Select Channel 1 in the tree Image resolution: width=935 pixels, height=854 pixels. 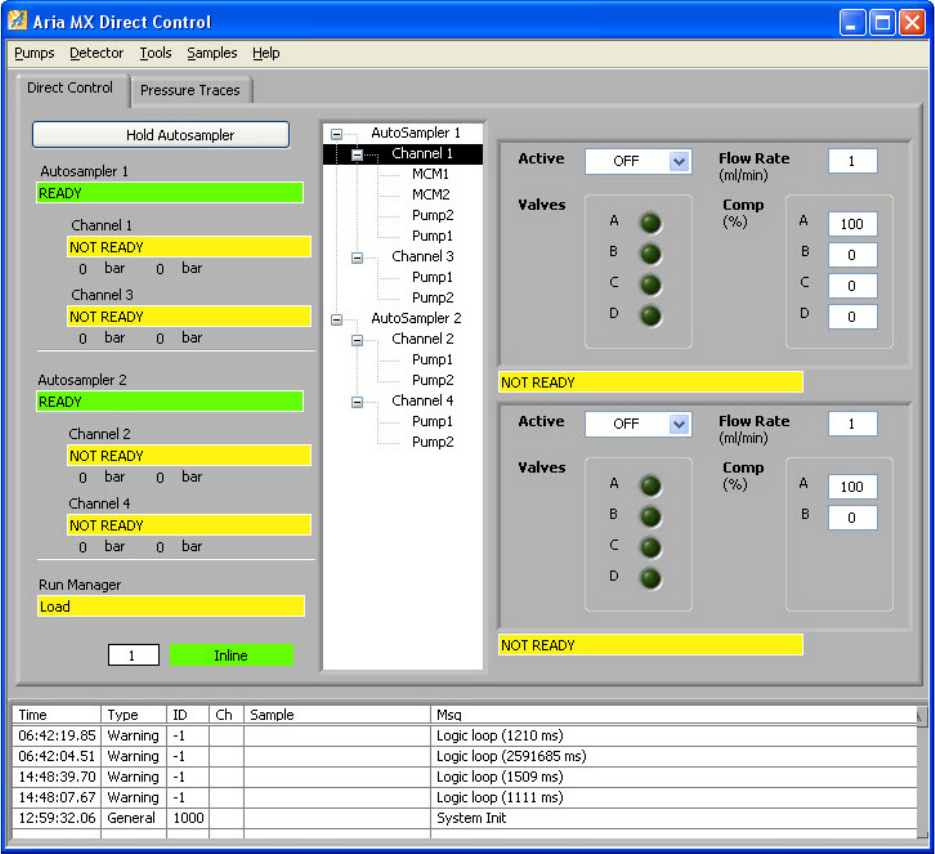[x=422, y=154]
